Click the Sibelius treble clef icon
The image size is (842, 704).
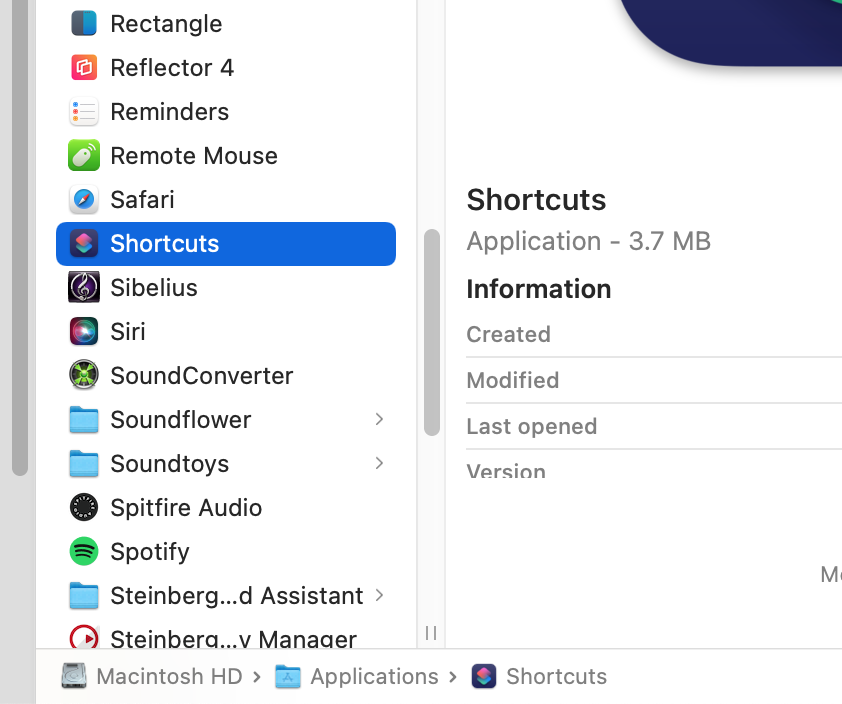tap(84, 287)
